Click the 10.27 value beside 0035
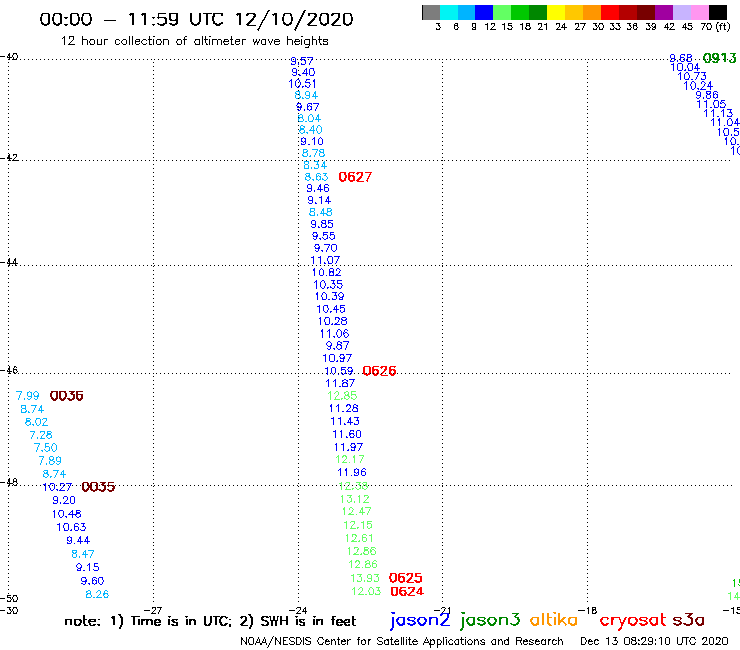Viewport: 740px width, 650px height. [x=57, y=487]
